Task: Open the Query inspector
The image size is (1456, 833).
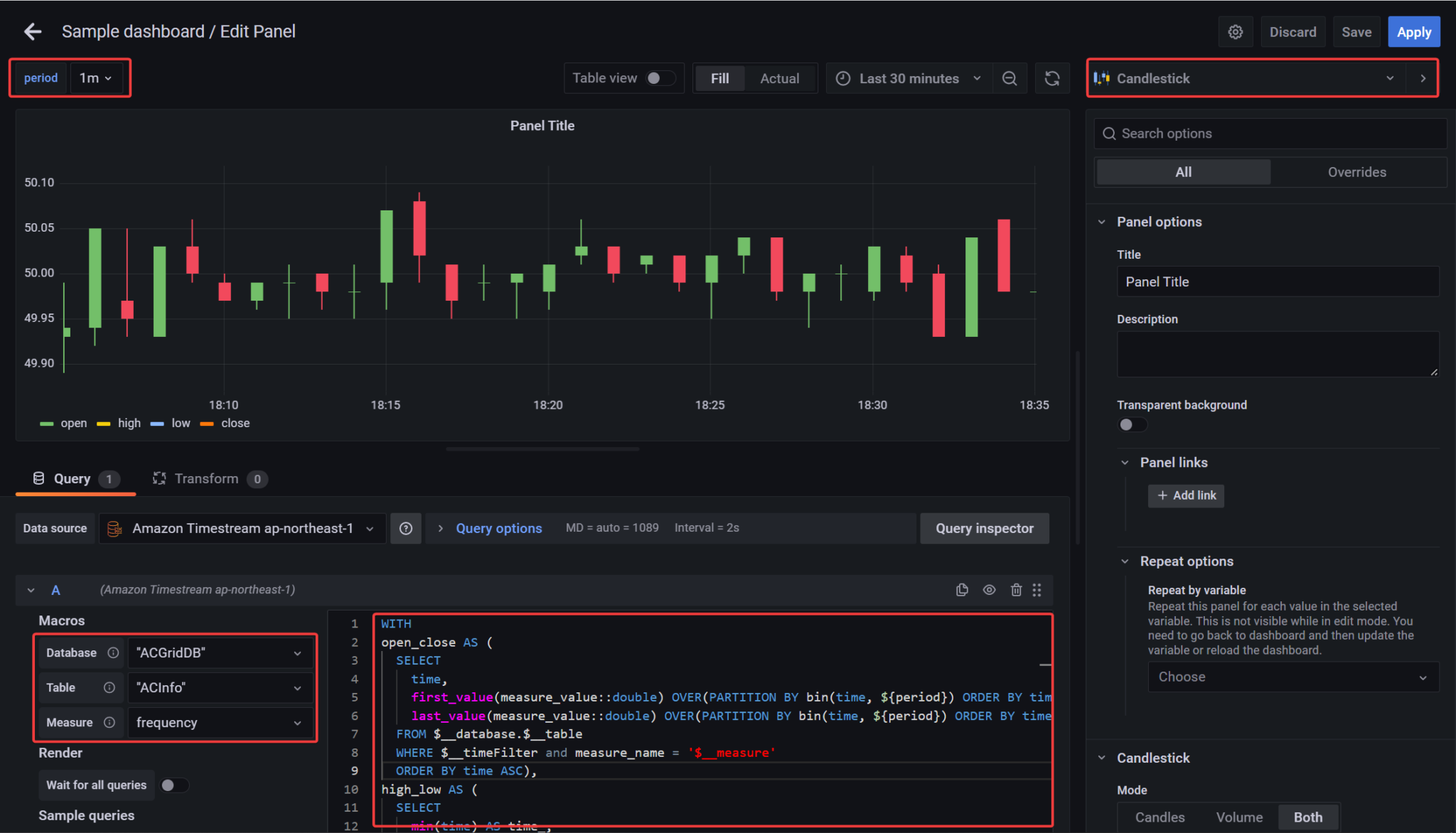Action: [984, 528]
